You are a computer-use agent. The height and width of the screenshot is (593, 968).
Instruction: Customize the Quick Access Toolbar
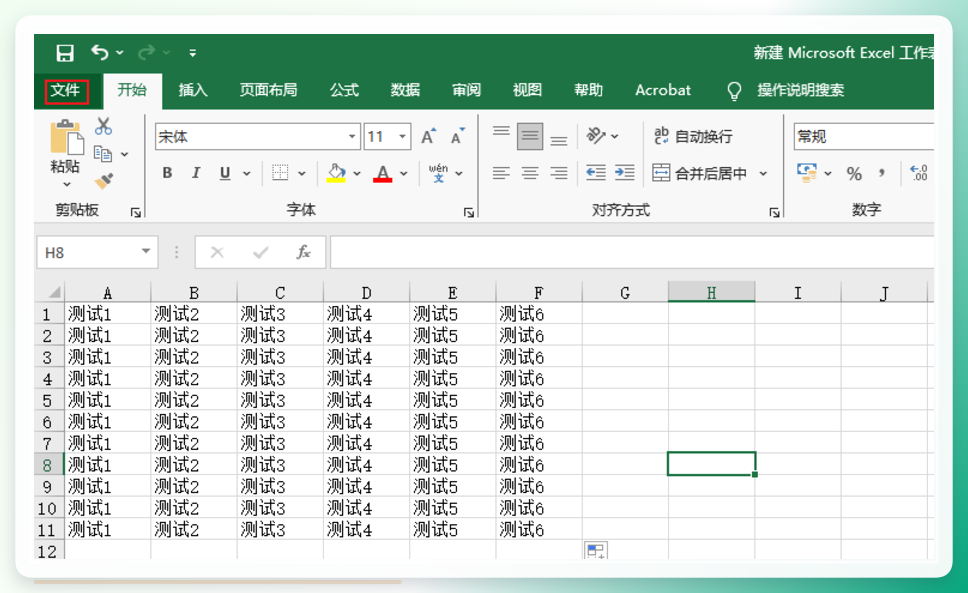point(193,53)
